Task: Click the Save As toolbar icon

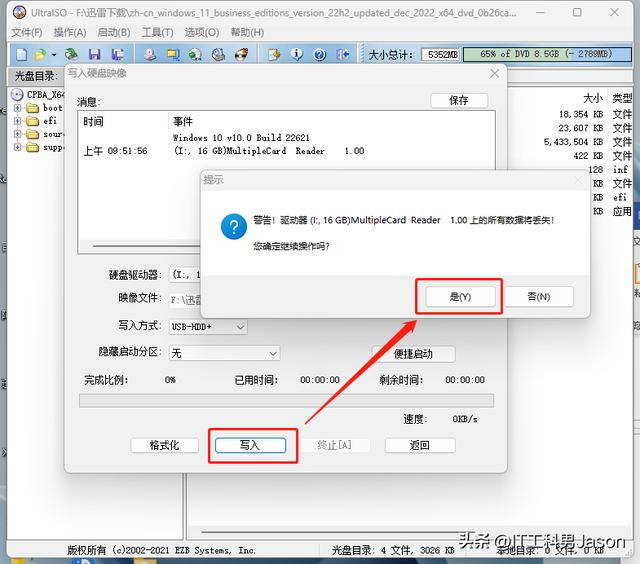Action: point(118,54)
